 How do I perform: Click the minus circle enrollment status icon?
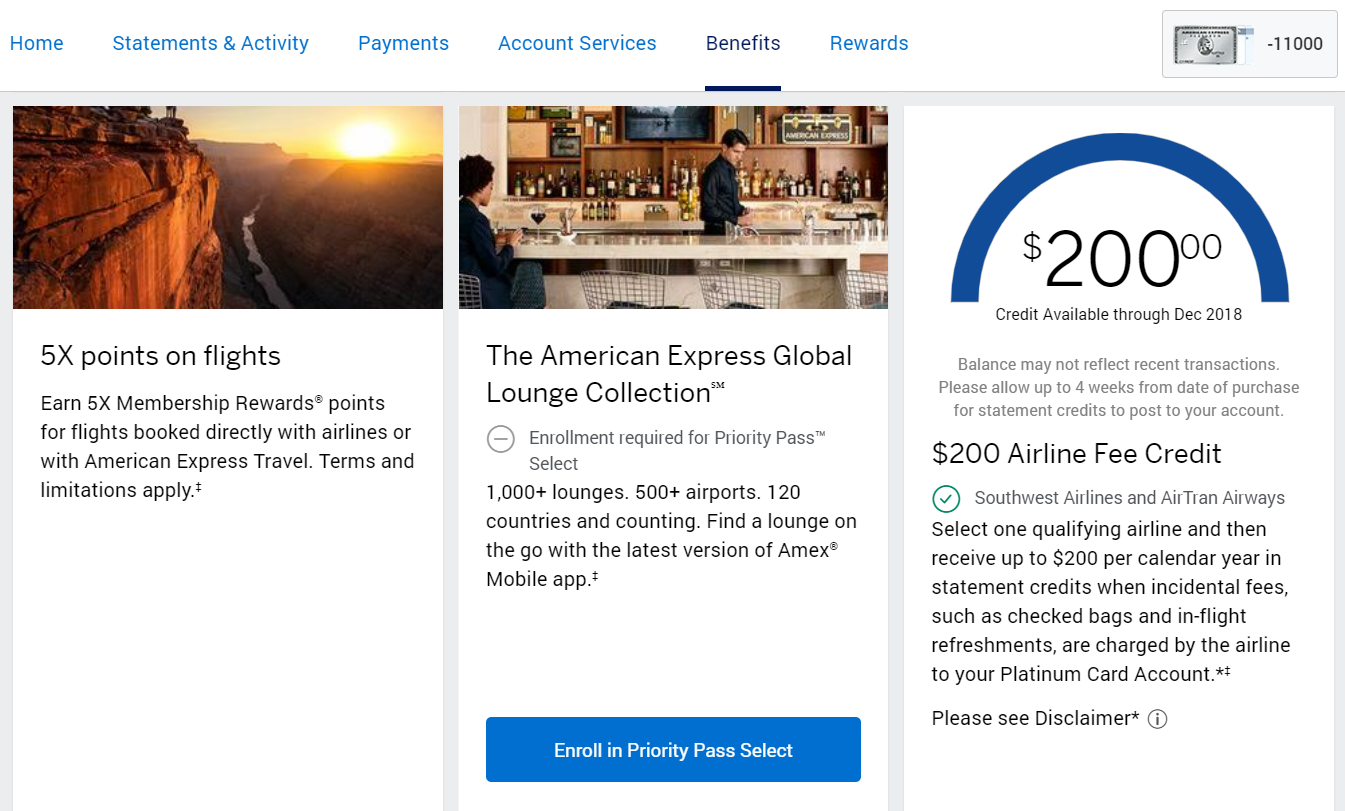tap(500, 439)
